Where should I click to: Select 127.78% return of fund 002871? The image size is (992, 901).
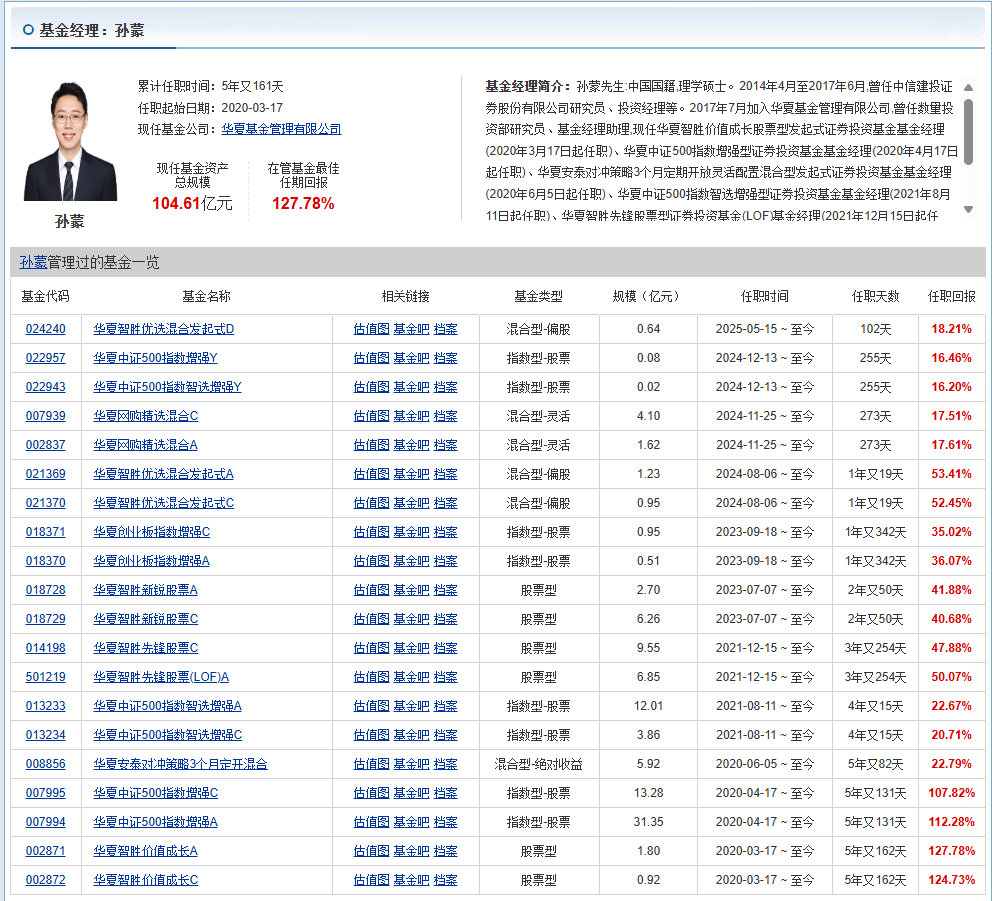pos(952,851)
